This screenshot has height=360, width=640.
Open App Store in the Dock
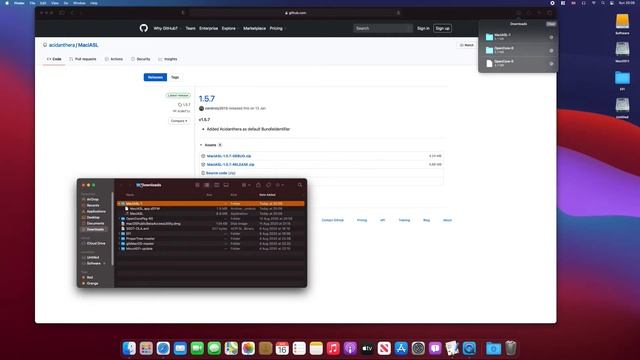pyautogui.click(x=401, y=348)
